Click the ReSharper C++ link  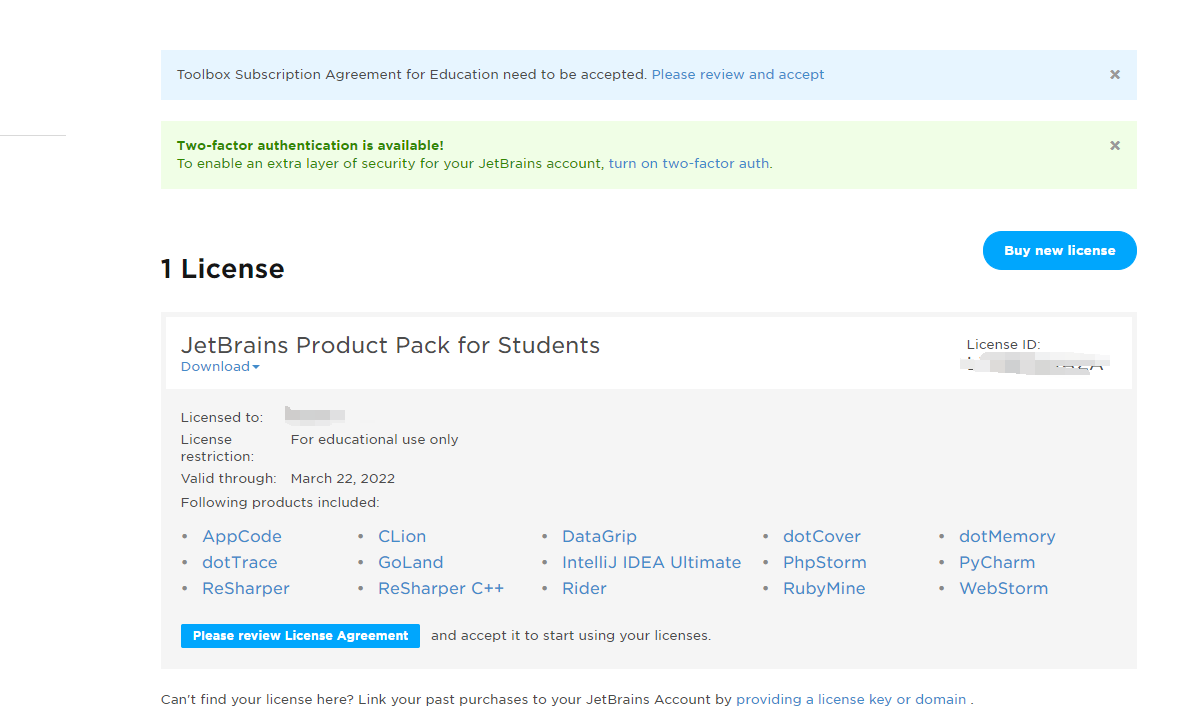(x=441, y=589)
